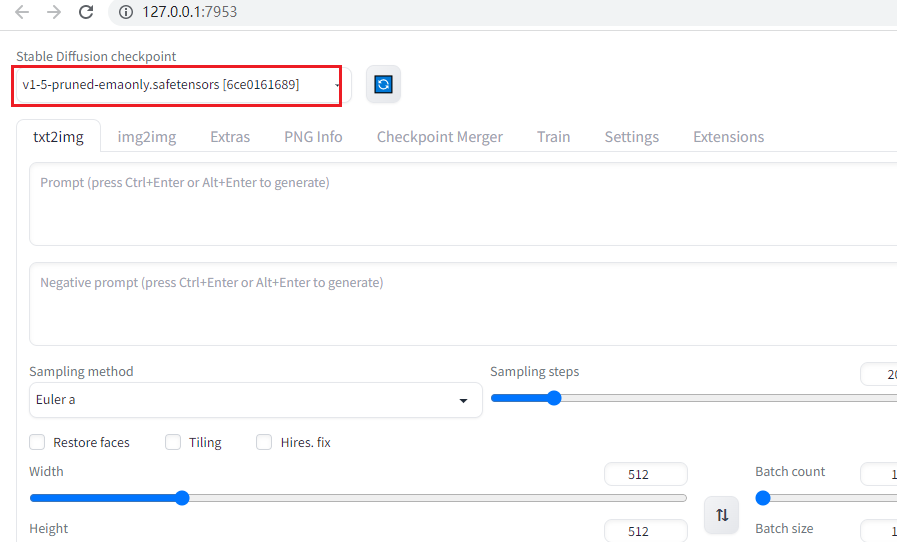This screenshot has height=542, width=897.
Task: Open the Stable Diffusion checkpoint dropdown
Action: [x=177, y=85]
